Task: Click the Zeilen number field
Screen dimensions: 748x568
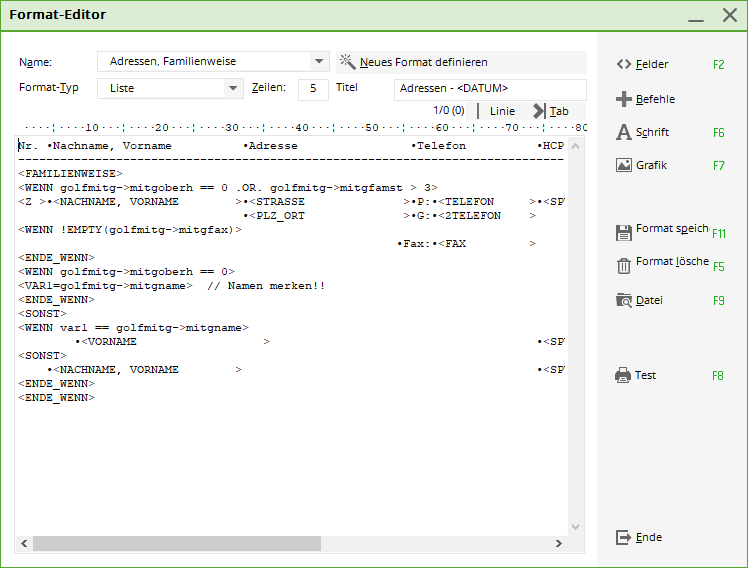Action: pyautogui.click(x=313, y=88)
